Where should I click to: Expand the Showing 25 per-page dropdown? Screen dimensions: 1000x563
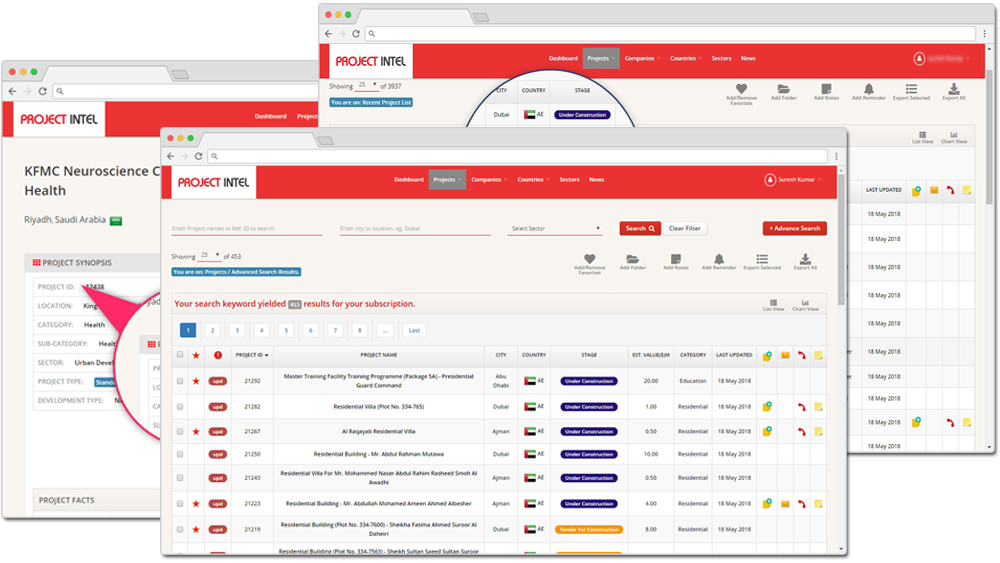coord(209,256)
